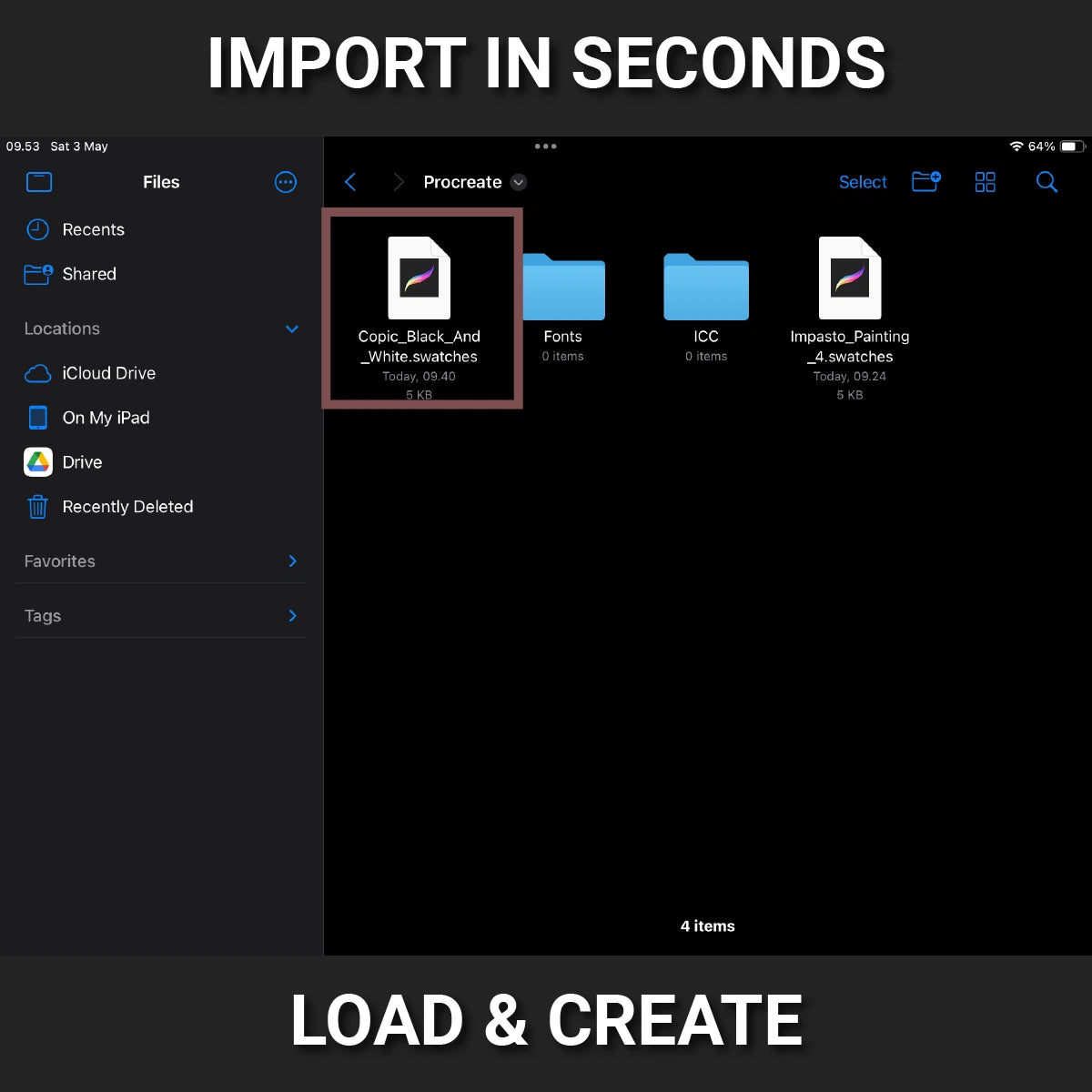Tap the On My iPad device icon
This screenshot has height=1092, width=1092.
point(37,418)
